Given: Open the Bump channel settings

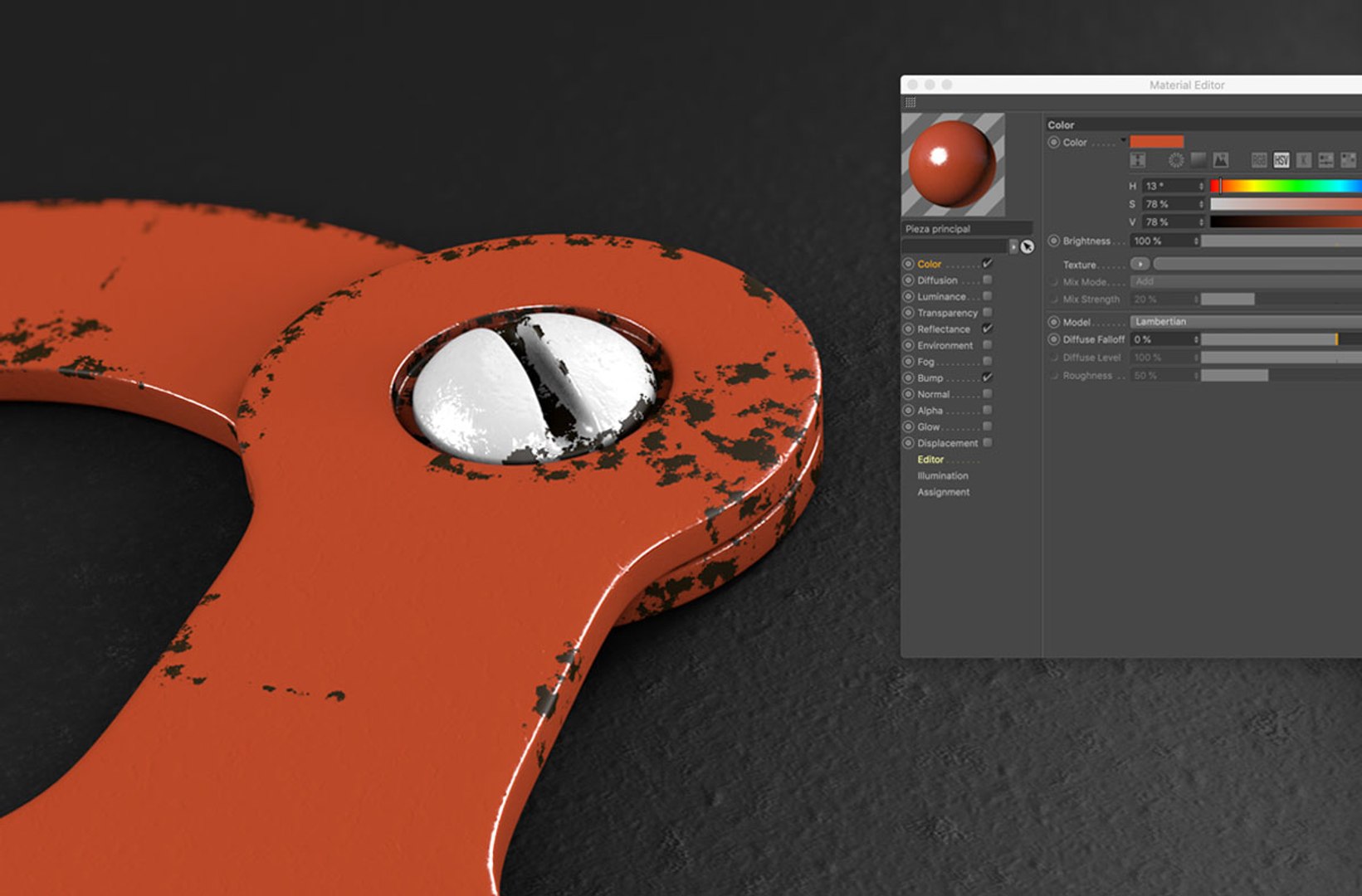Looking at the screenshot, I should coord(930,378).
